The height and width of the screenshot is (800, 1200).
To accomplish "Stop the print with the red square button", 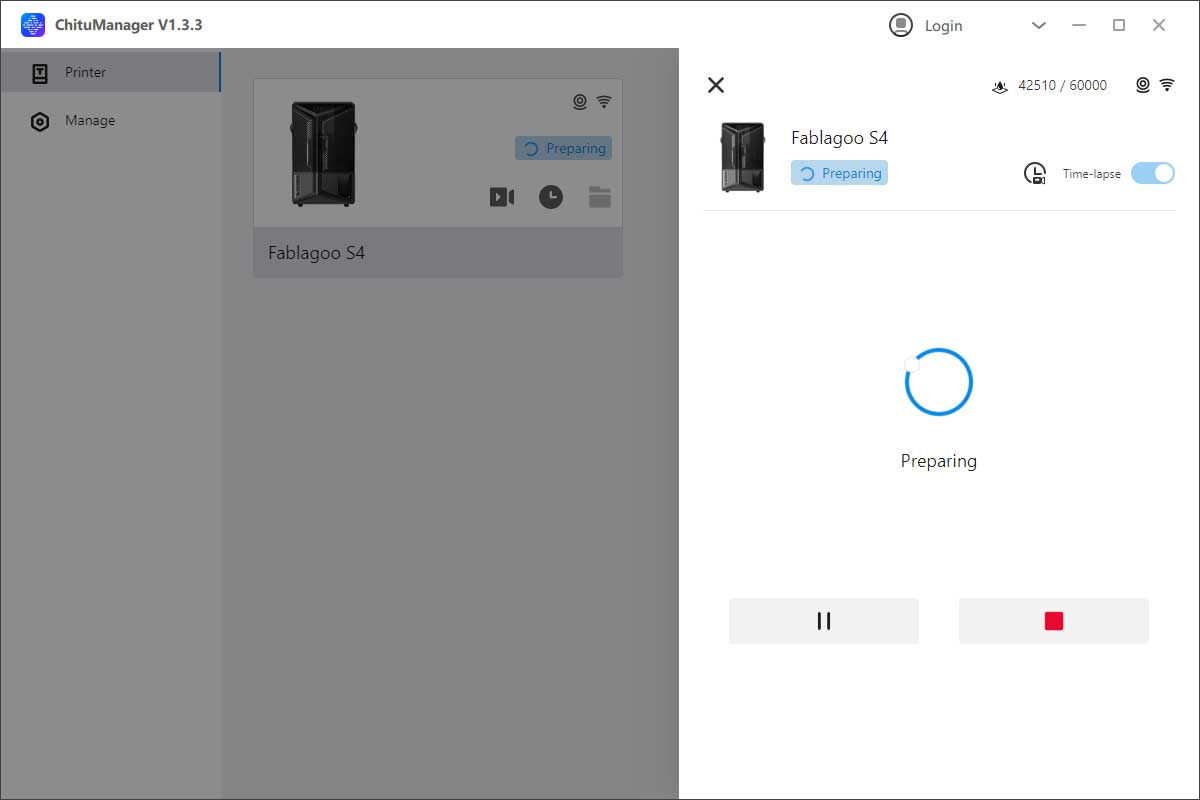I will click(1054, 621).
